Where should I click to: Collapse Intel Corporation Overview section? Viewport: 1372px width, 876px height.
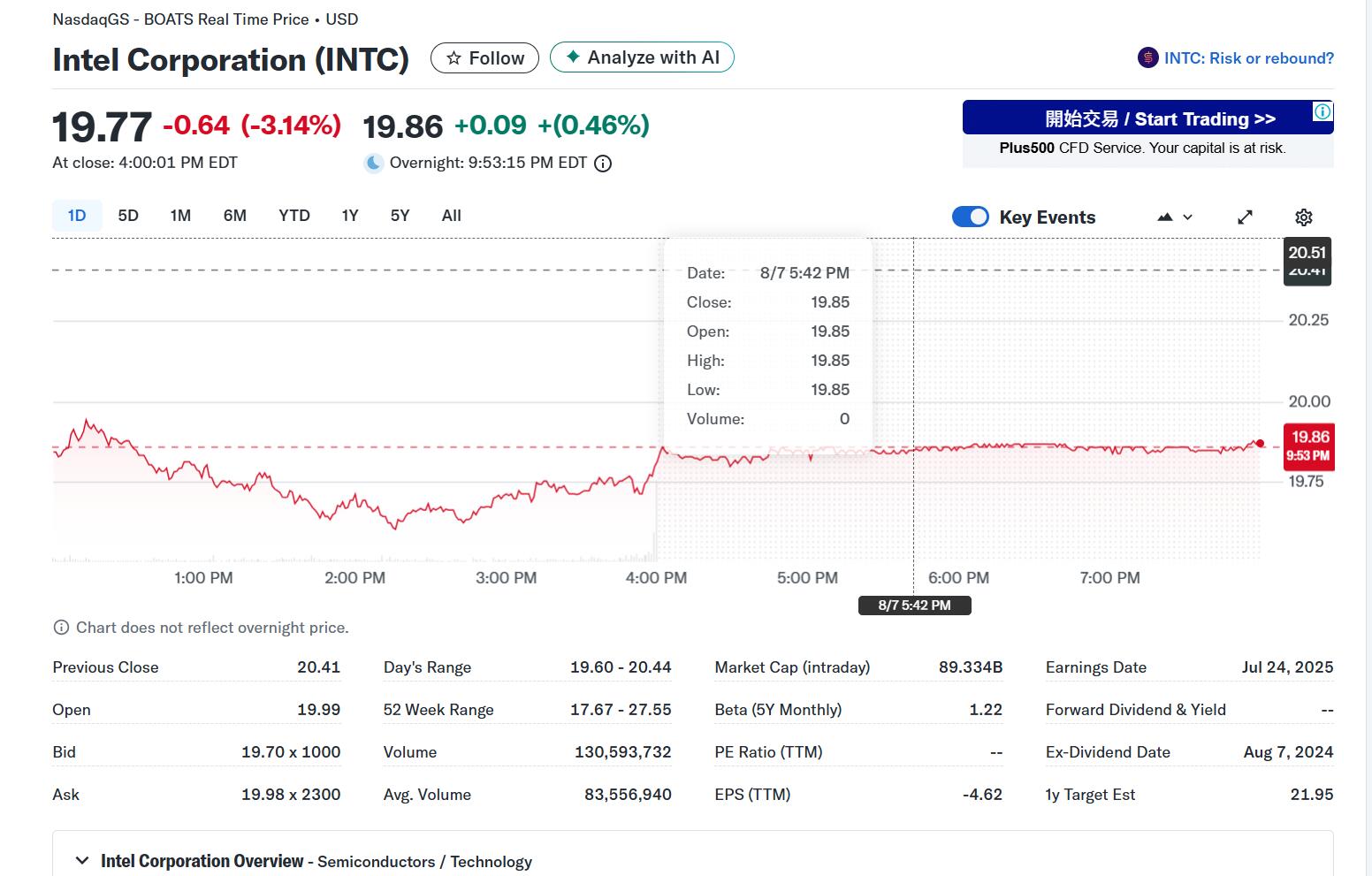tap(82, 861)
